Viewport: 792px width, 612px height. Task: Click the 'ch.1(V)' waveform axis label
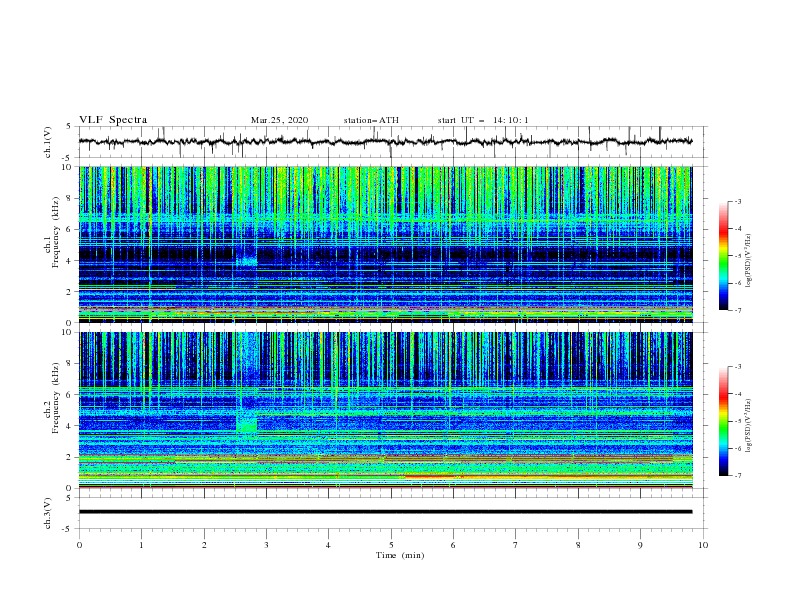(x=48, y=142)
